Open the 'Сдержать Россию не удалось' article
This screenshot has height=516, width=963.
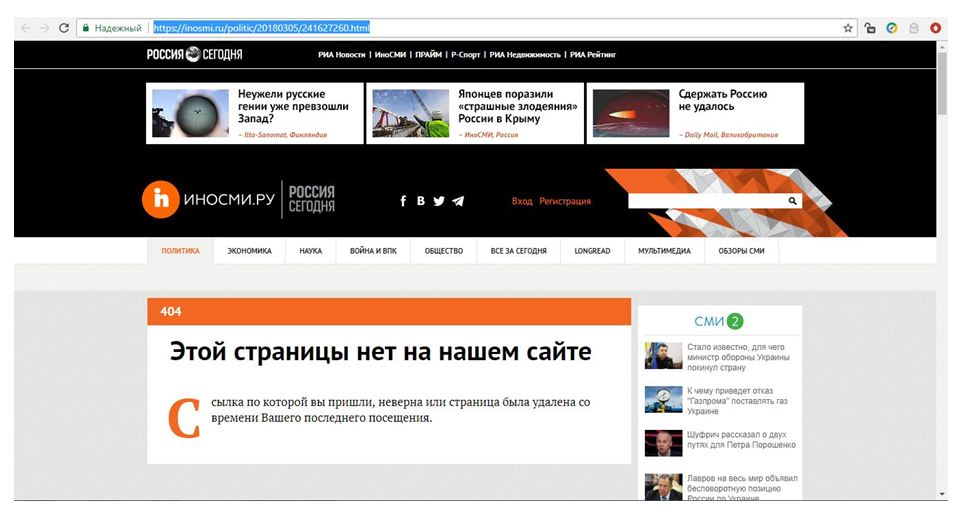[722, 100]
